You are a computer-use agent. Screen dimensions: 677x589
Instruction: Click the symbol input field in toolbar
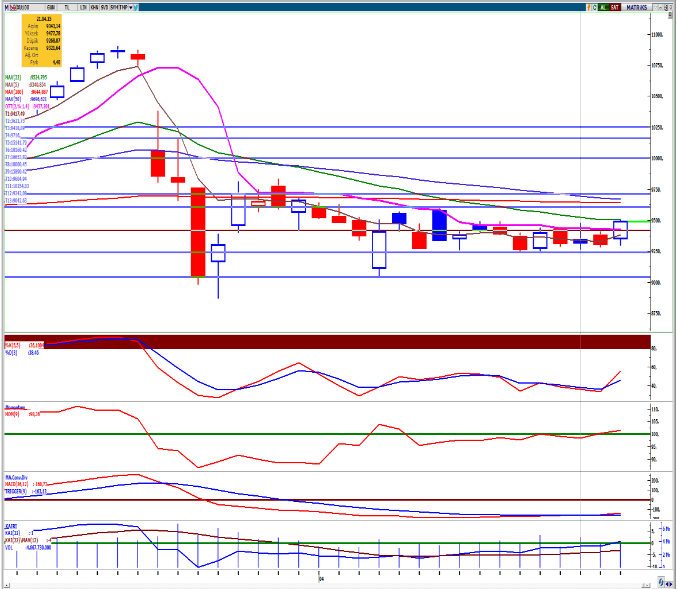pyautogui.click(x=30, y=7)
